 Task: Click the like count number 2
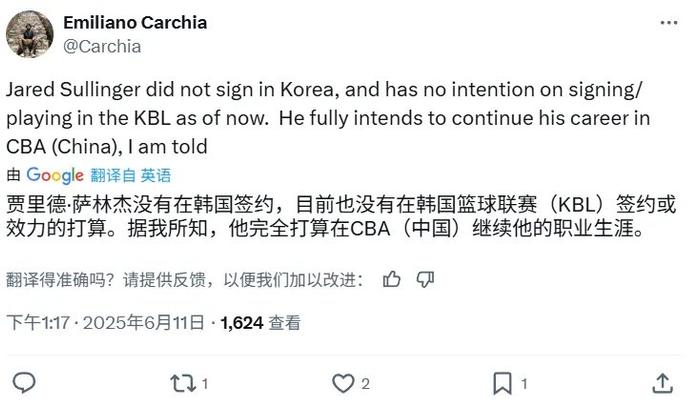tap(366, 383)
